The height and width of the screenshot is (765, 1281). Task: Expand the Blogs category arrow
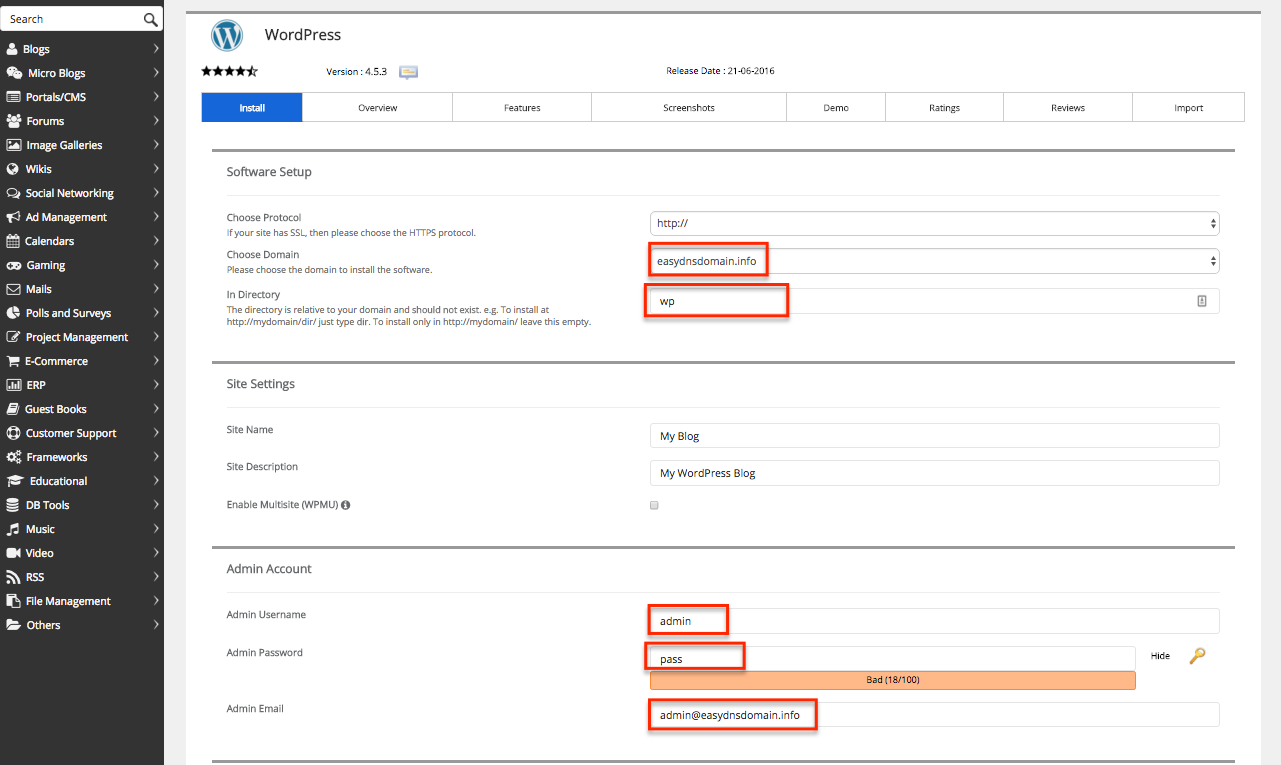[x=157, y=49]
